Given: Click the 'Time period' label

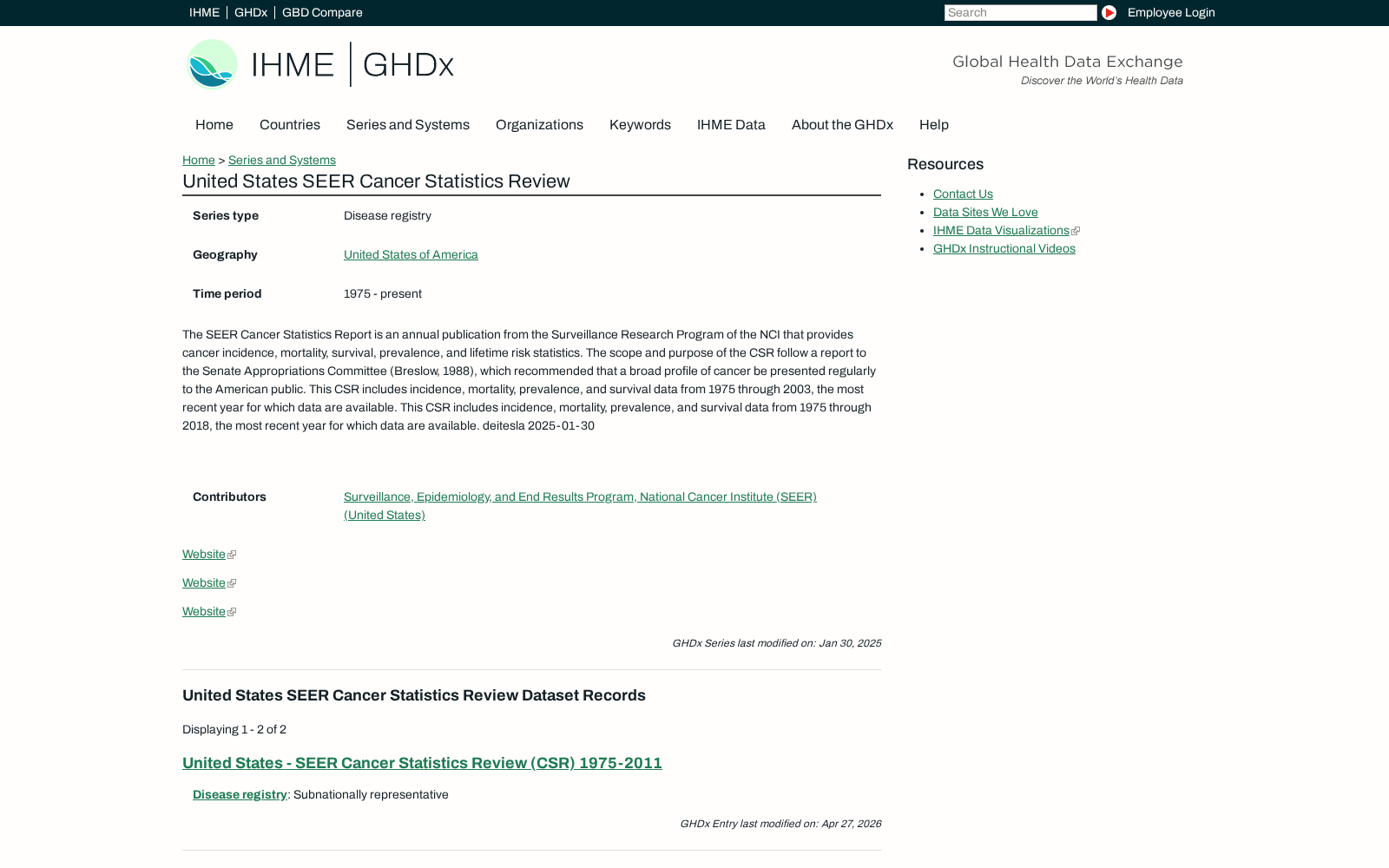Looking at the screenshot, I should [227, 293].
